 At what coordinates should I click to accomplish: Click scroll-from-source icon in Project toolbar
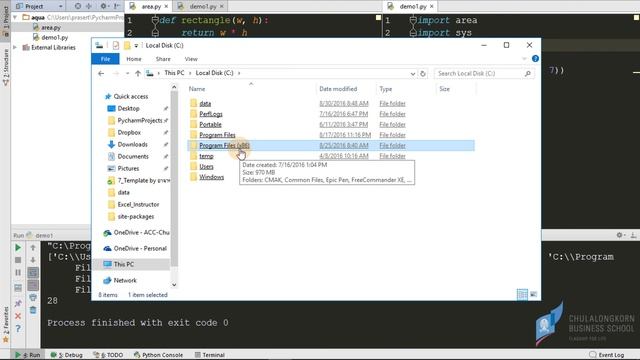click(78, 6)
